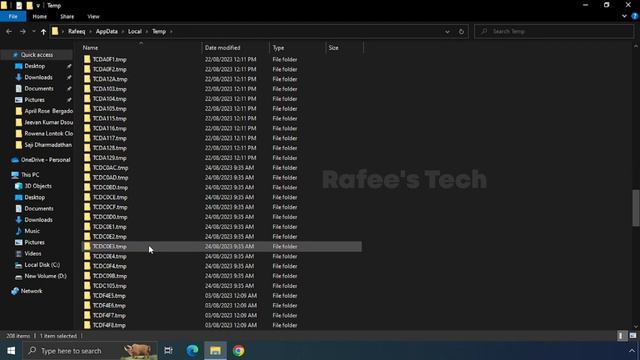
Task: Click folder icon of TCDA117.tmp
Action: click(87, 138)
